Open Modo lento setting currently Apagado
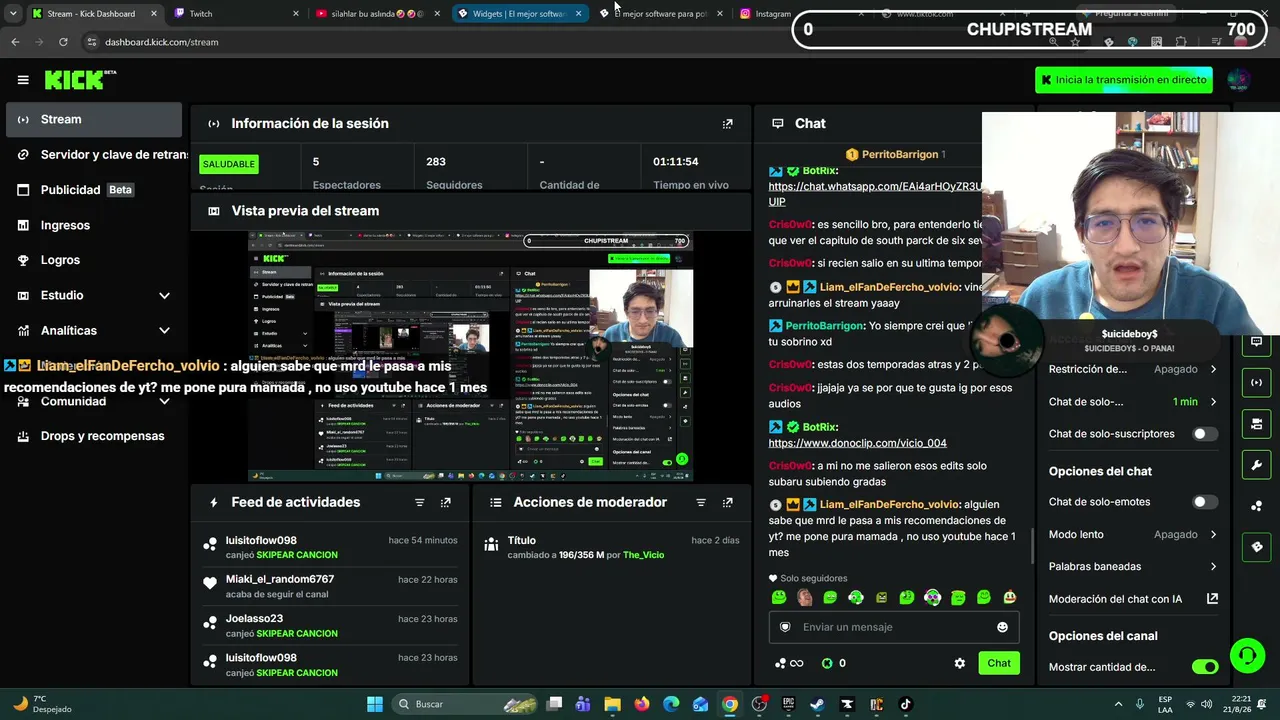The height and width of the screenshot is (720, 1280). (1133, 534)
